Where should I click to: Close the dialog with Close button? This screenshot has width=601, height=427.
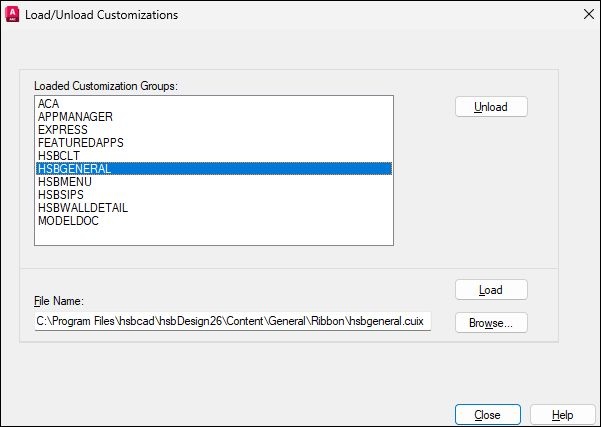pos(488,415)
